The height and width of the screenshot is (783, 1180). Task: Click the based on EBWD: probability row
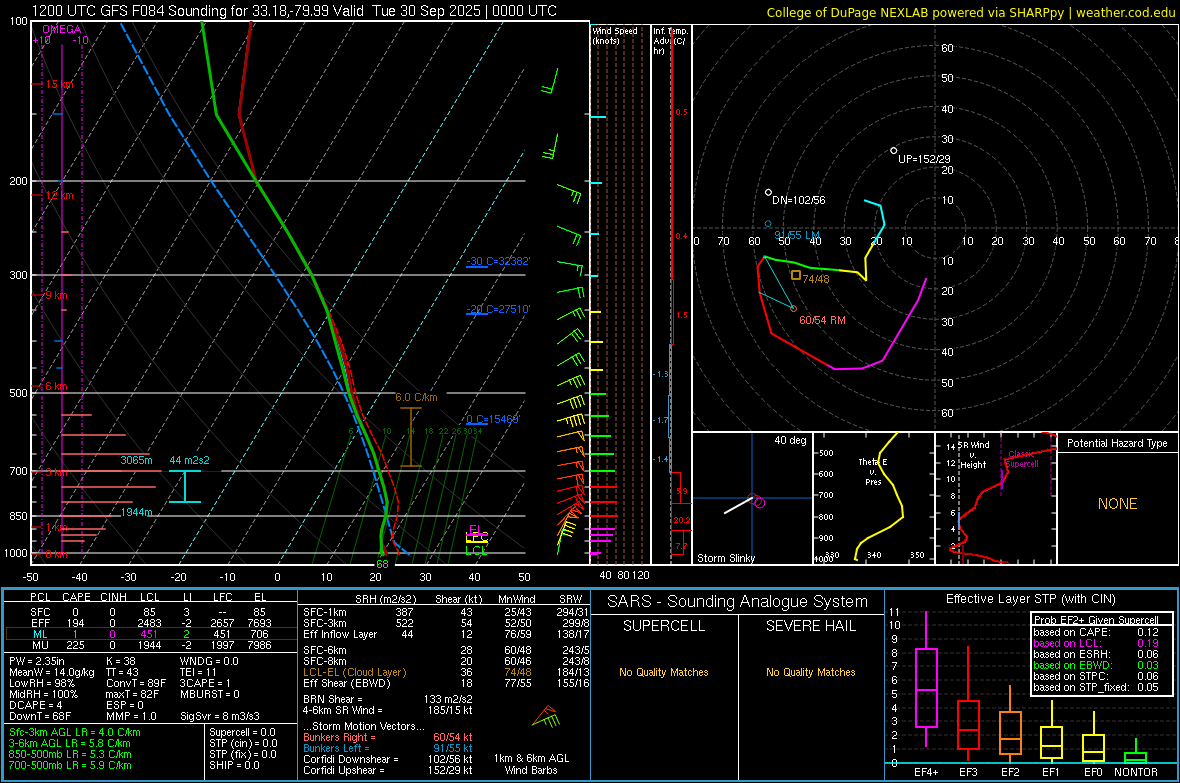click(x=1096, y=665)
